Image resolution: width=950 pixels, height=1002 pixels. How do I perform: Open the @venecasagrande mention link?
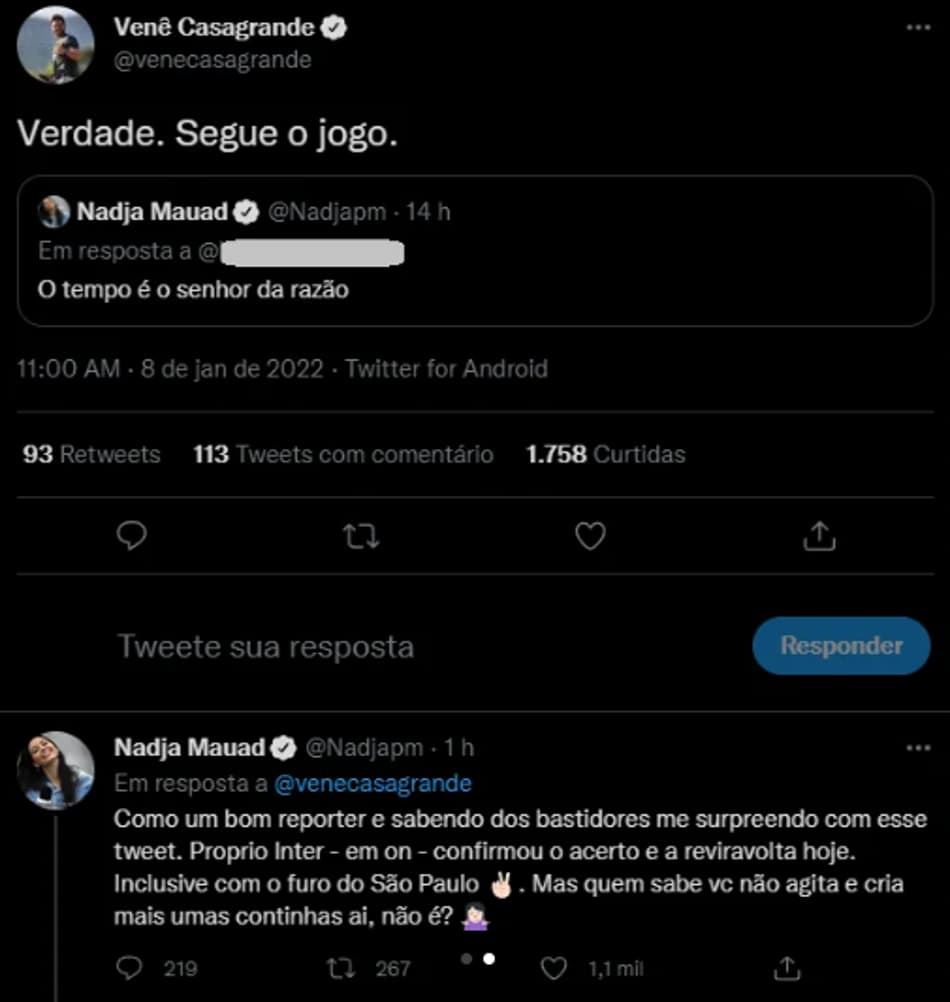tap(371, 782)
